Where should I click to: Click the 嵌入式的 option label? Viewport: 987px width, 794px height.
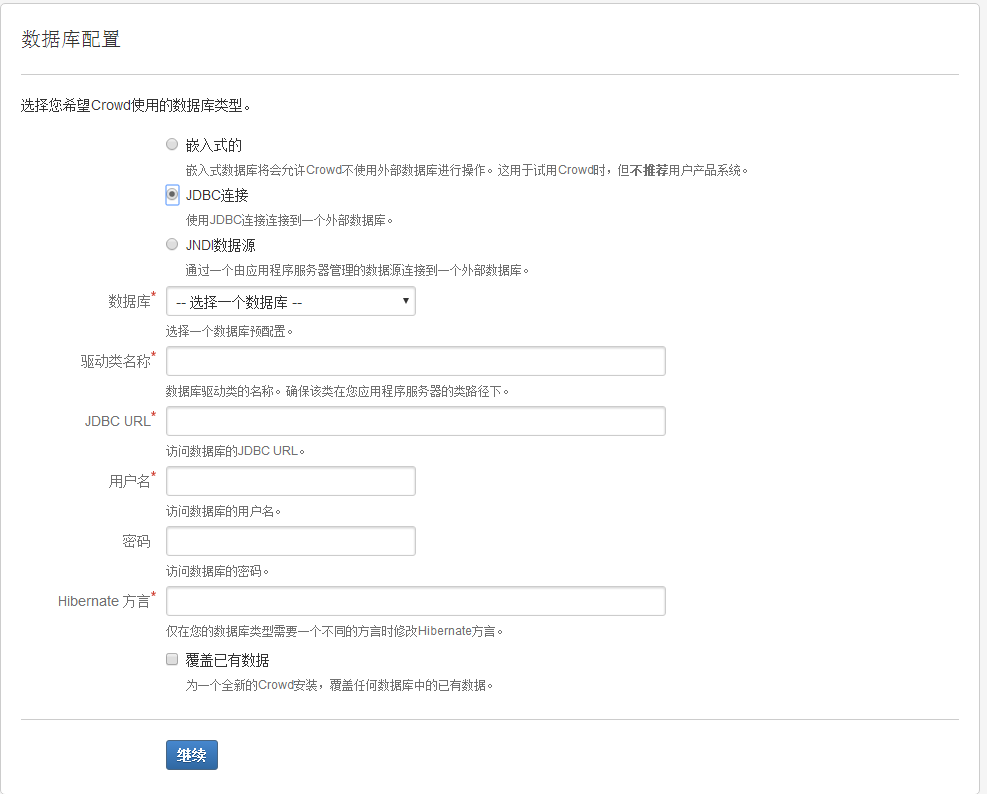pos(216,144)
